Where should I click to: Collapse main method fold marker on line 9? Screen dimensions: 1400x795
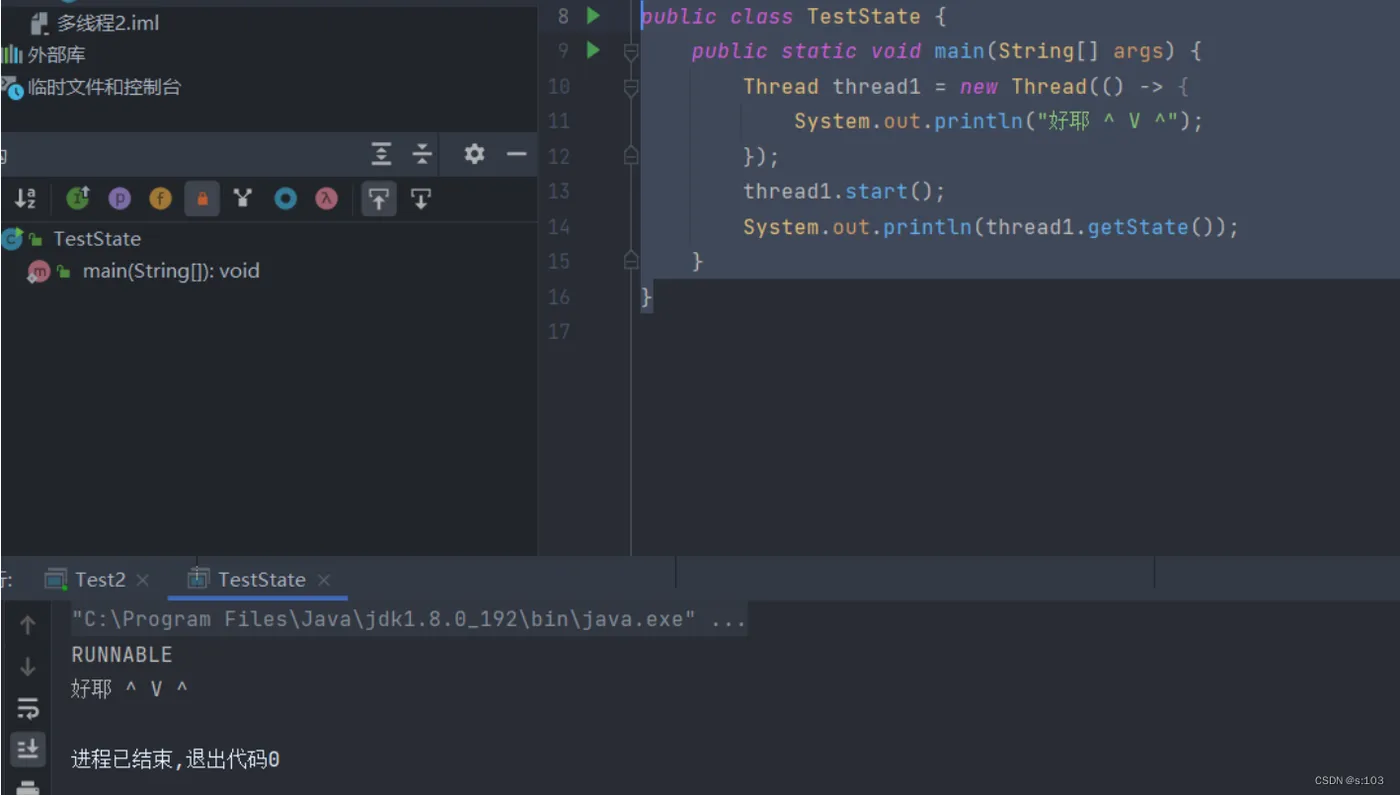(x=630, y=50)
